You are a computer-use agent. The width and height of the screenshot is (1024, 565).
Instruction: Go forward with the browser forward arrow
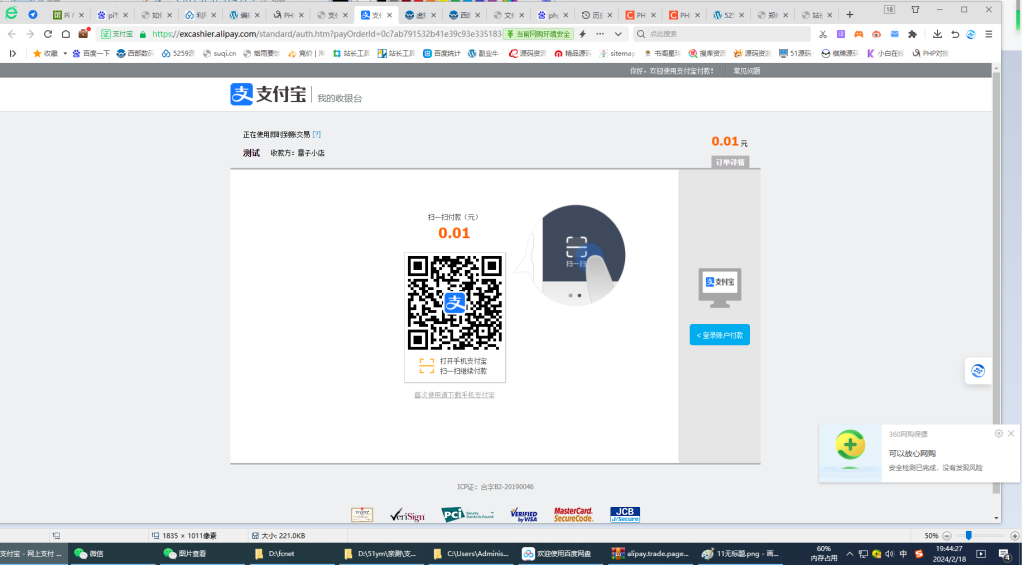[x=30, y=34]
